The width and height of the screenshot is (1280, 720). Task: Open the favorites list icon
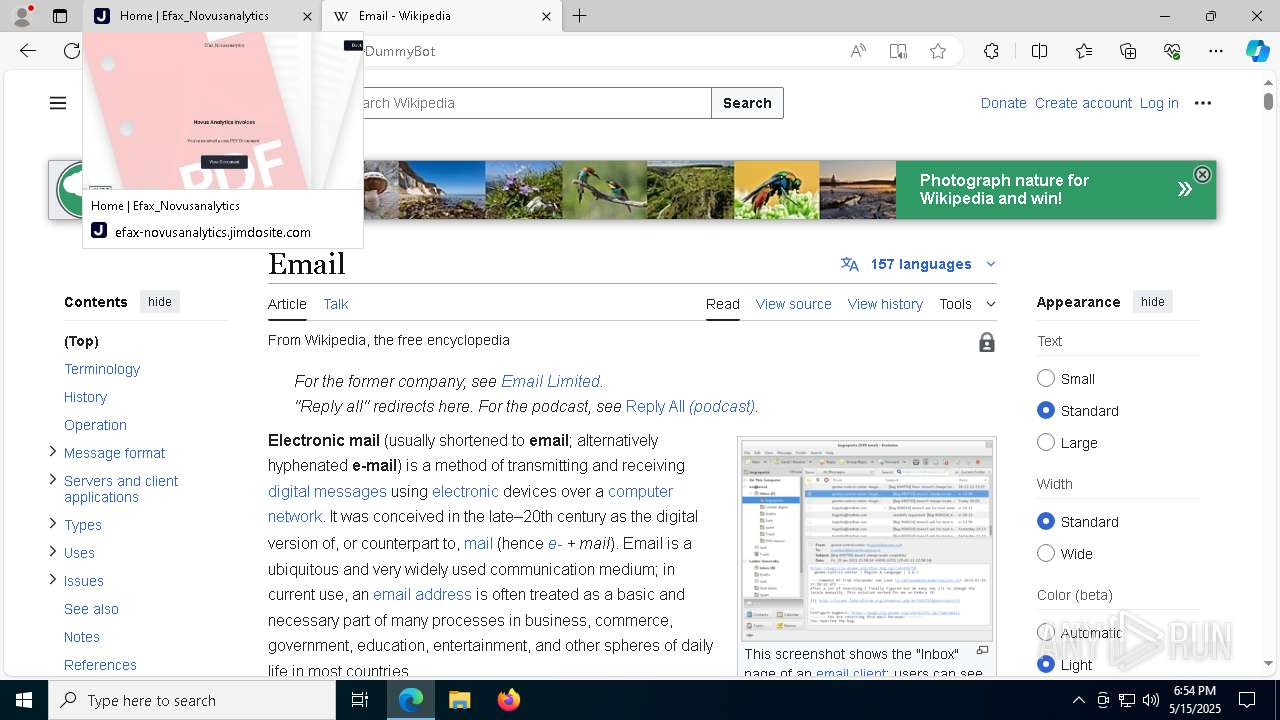tap(1084, 51)
